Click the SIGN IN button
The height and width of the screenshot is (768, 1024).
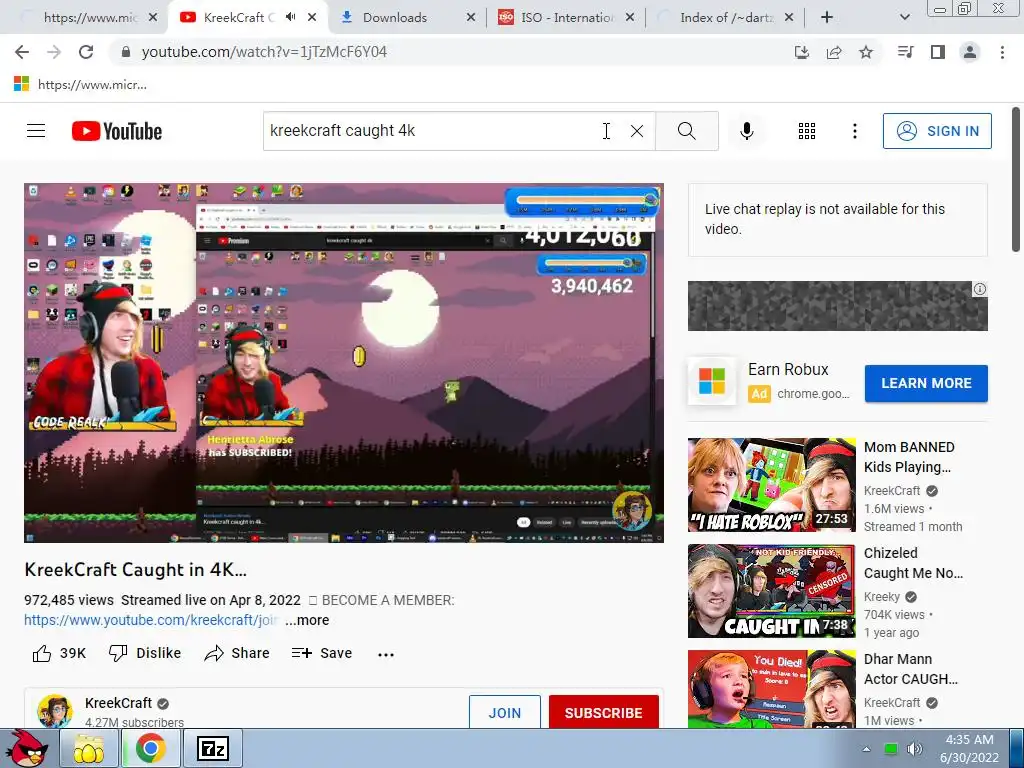(x=937, y=131)
